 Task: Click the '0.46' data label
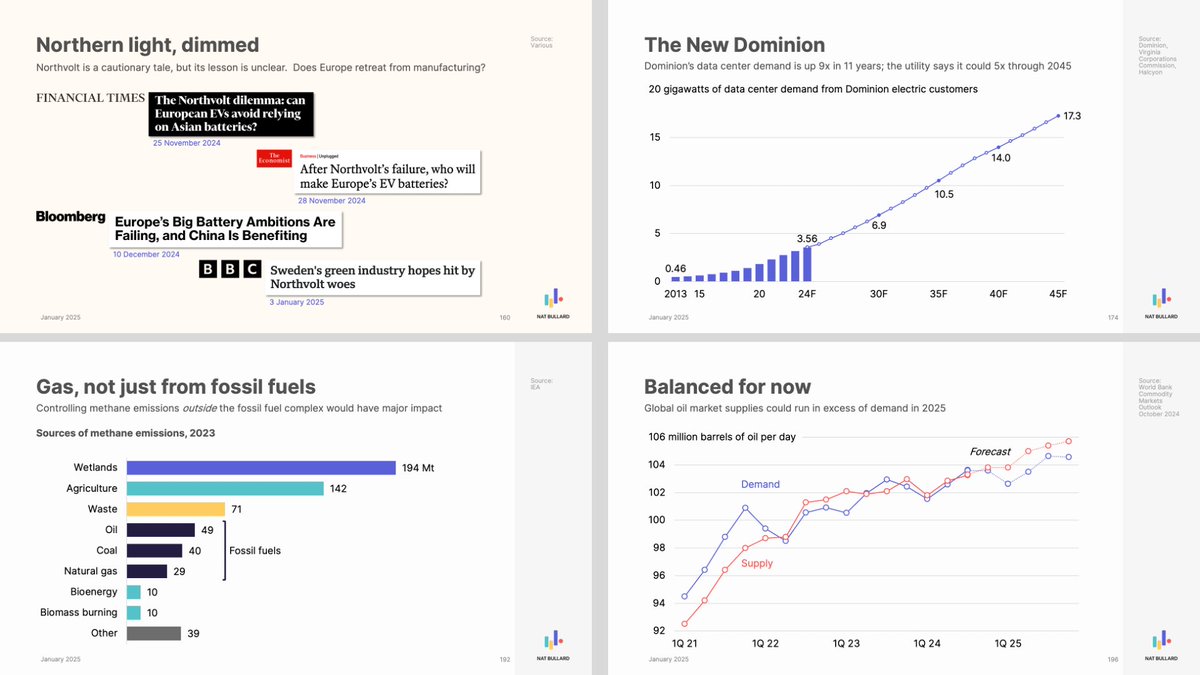click(x=675, y=268)
